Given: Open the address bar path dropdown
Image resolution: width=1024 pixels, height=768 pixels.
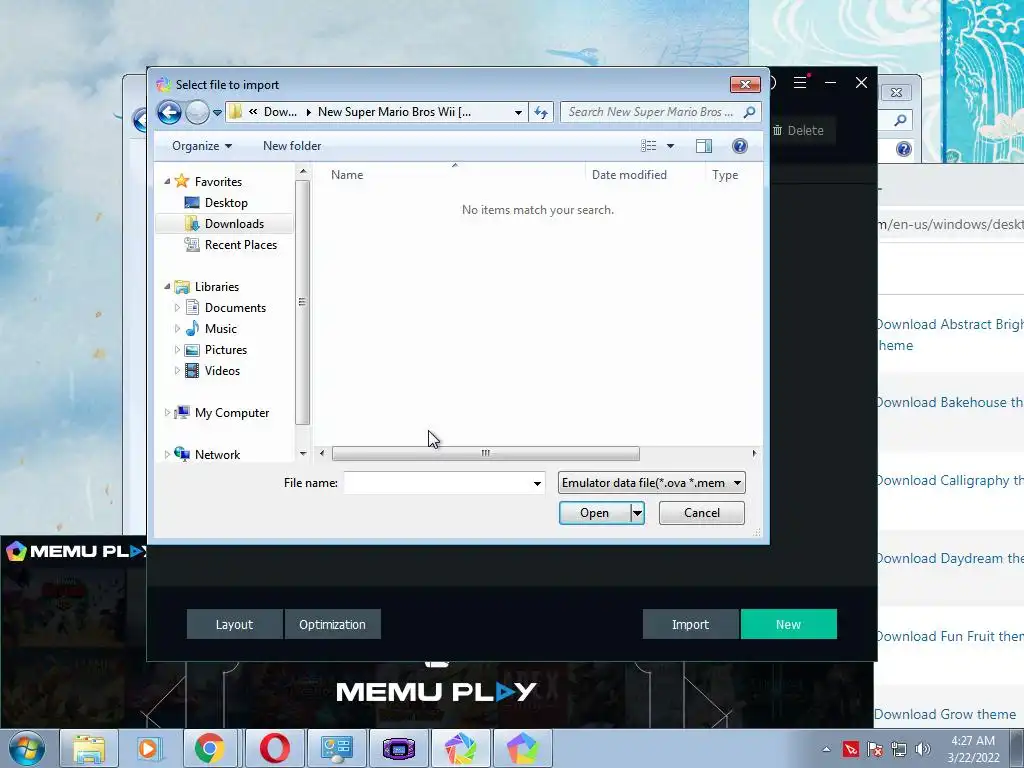Looking at the screenshot, I should pos(518,112).
